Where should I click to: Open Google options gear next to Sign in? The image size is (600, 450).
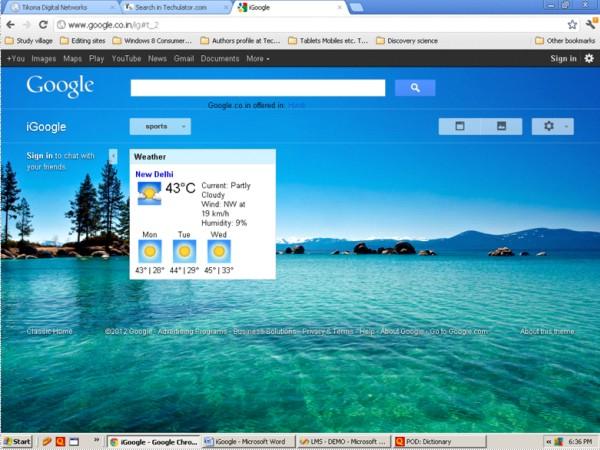(x=589, y=59)
